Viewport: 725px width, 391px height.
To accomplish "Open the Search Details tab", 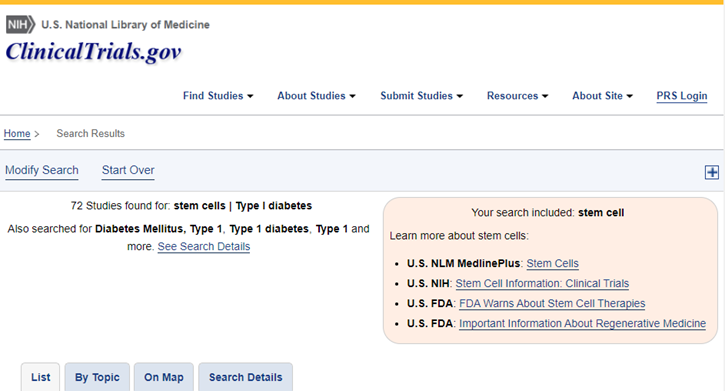I will (x=246, y=377).
